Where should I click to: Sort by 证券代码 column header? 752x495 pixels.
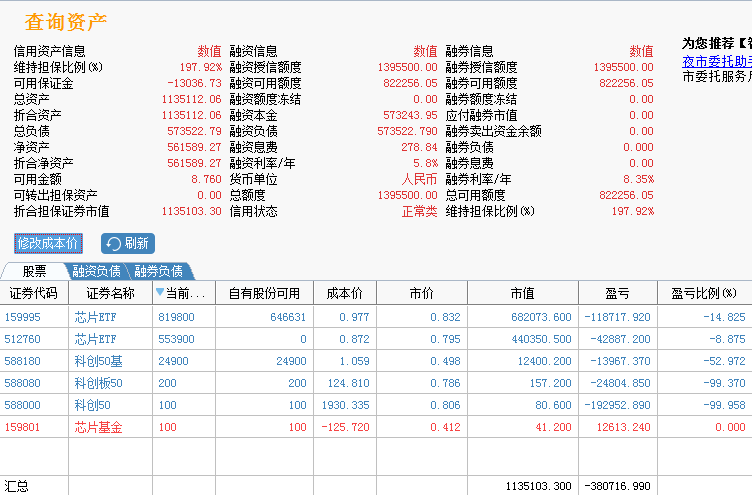pos(34,293)
